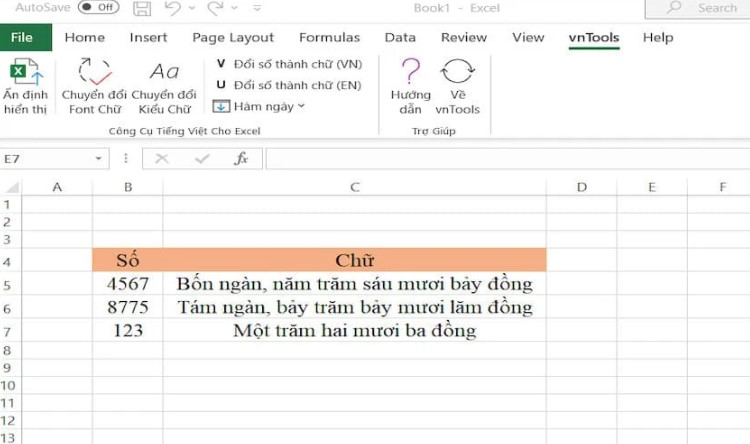This screenshot has height=444, width=750.
Task: Click the Số header cell
Action: point(128,260)
